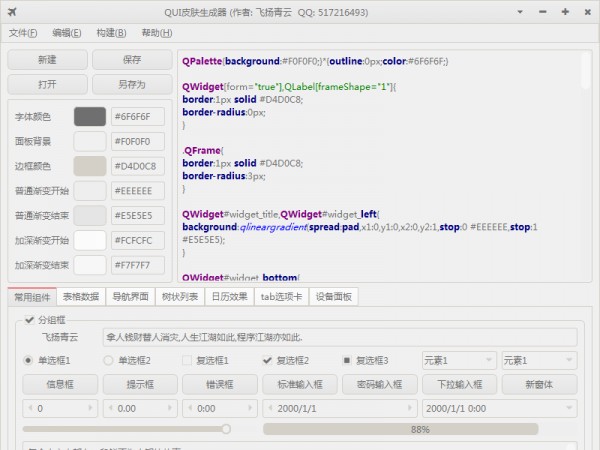Click the 新建 button

click(x=47, y=60)
